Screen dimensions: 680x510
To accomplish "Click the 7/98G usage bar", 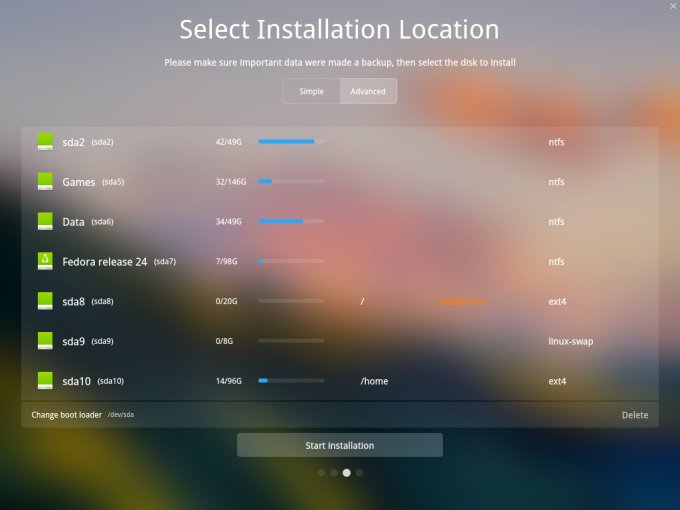I will 291,261.
